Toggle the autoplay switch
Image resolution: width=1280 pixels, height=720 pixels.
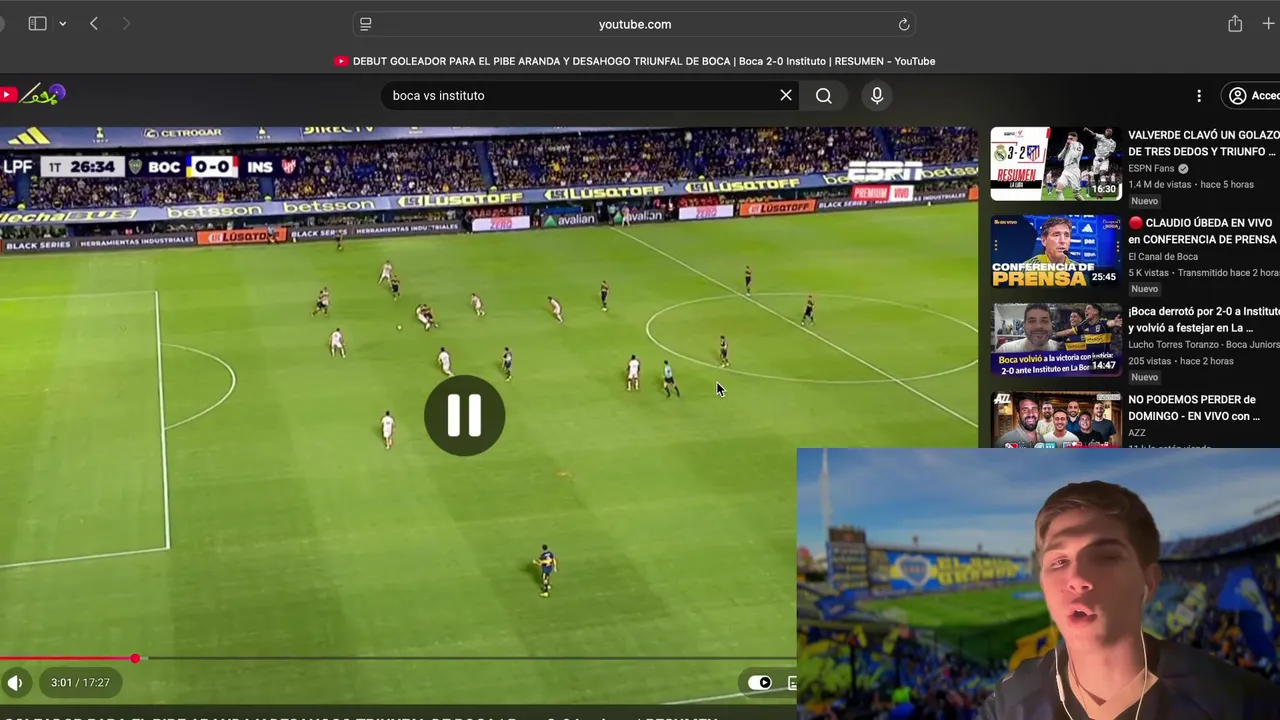tap(760, 683)
